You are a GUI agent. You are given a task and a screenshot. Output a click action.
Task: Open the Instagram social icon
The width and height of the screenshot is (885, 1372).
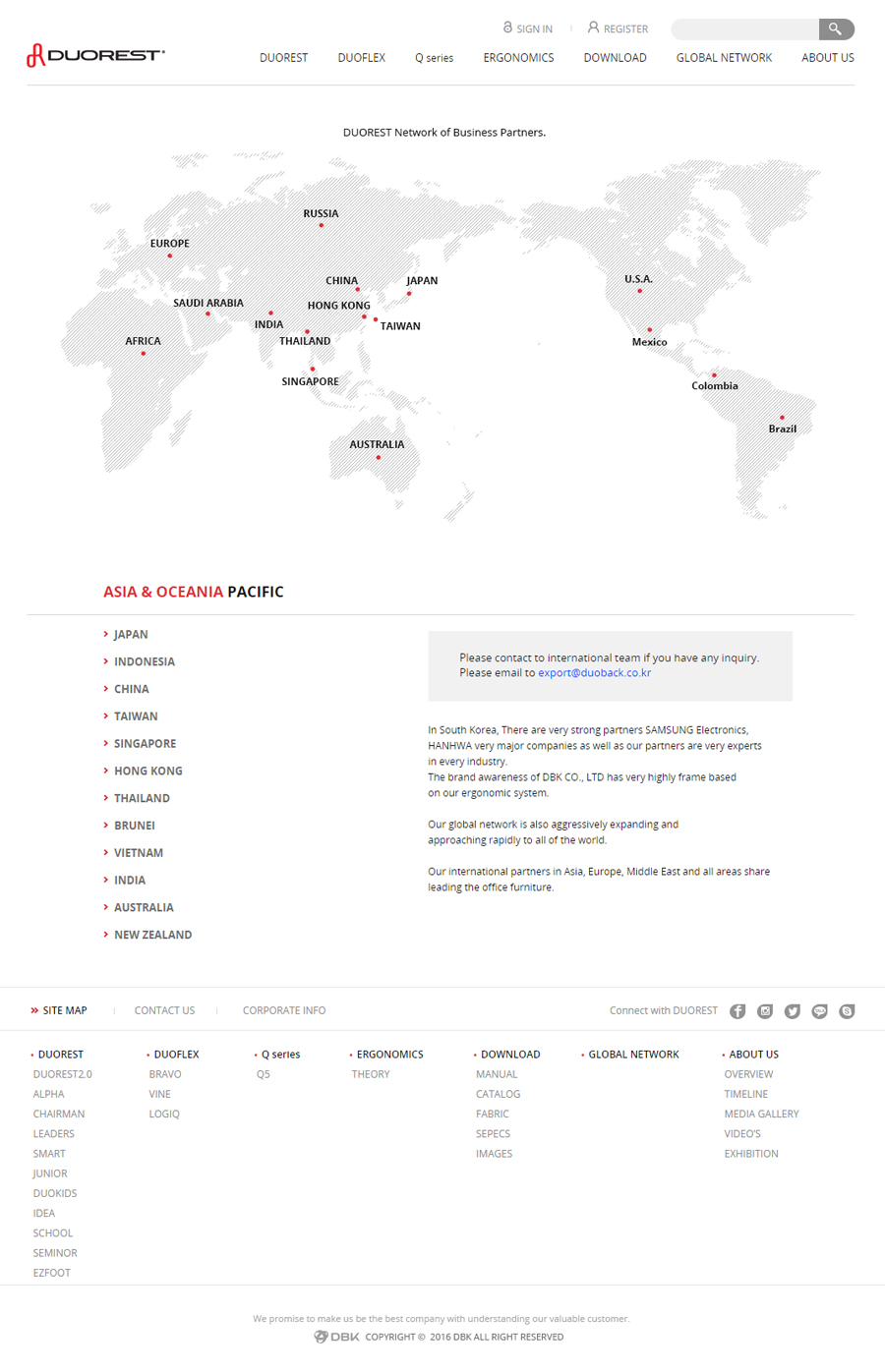[765, 1011]
